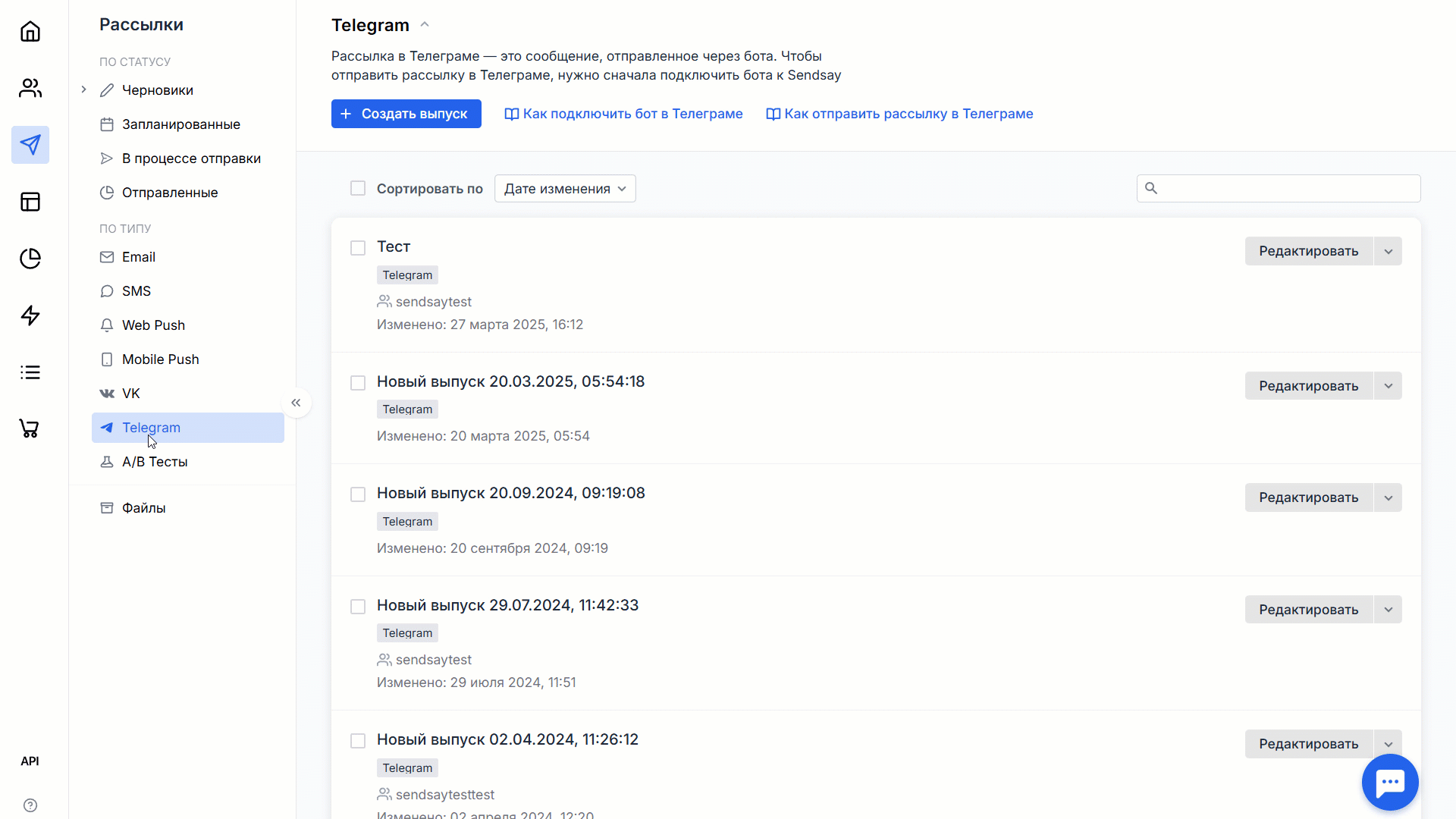This screenshot has width=1456, height=819.
Task: Tick the checkbox next to Тест
Action: point(358,248)
